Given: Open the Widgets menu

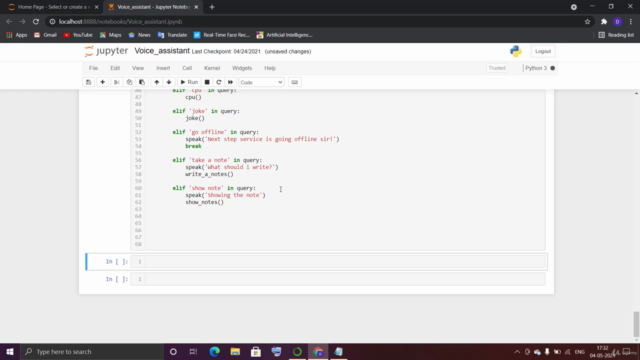Looking at the screenshot, I should tap(242, 68).
